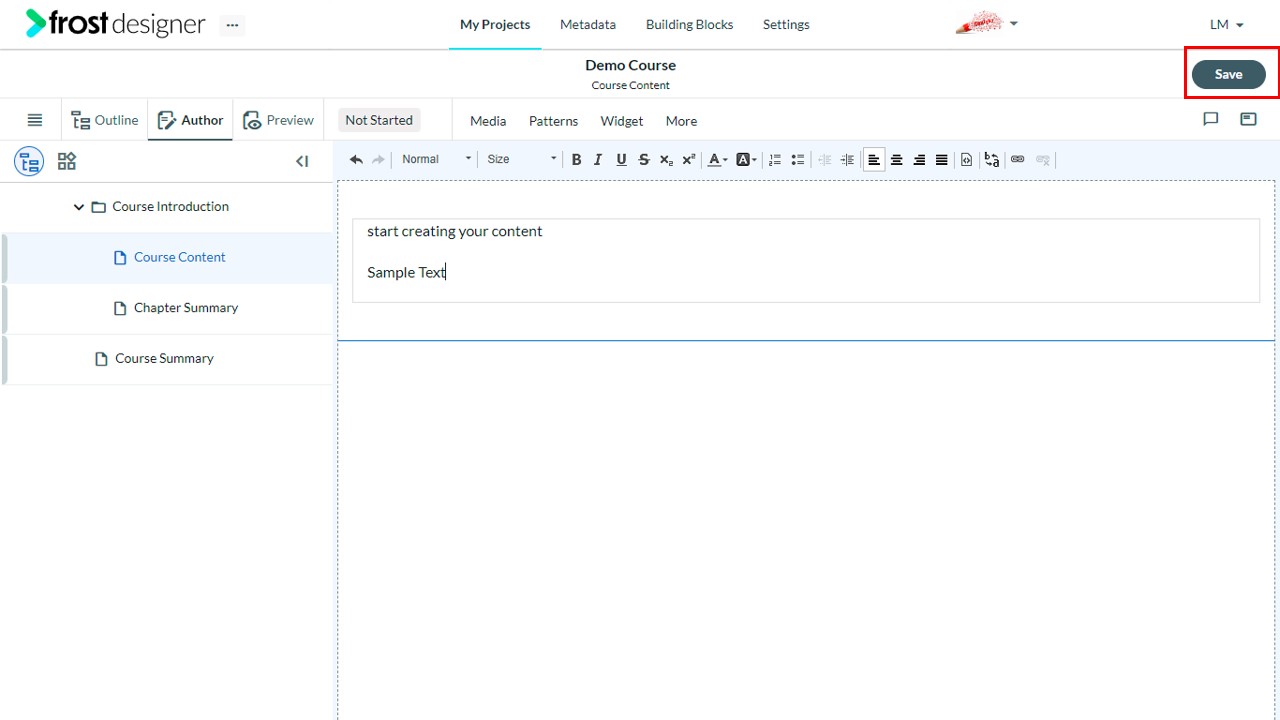Viewport: 1280px width, 720px height.
Task: Toggle the hamburger menu icon
Action: click(x=35, y=120)
